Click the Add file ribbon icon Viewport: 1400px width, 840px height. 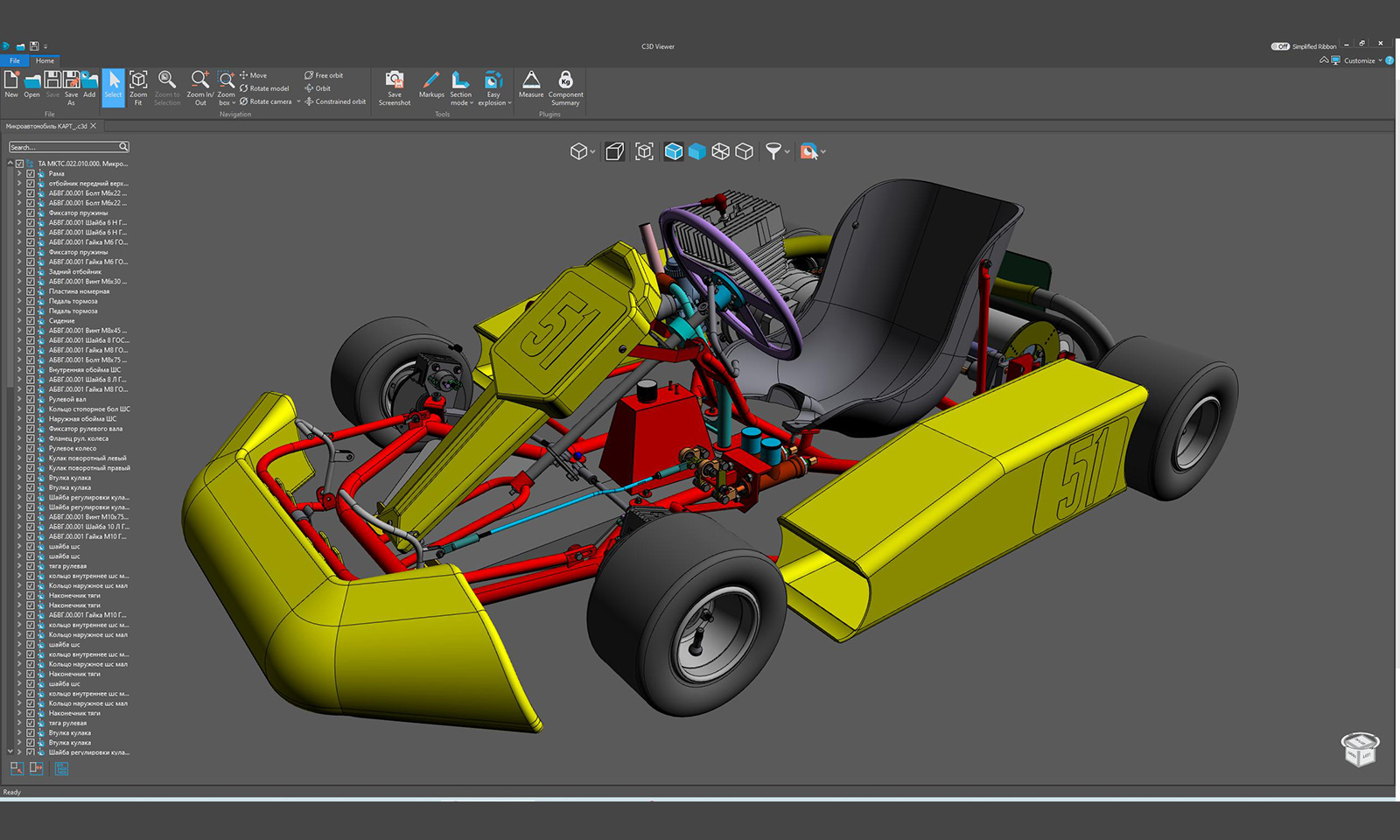click(89, 84)
